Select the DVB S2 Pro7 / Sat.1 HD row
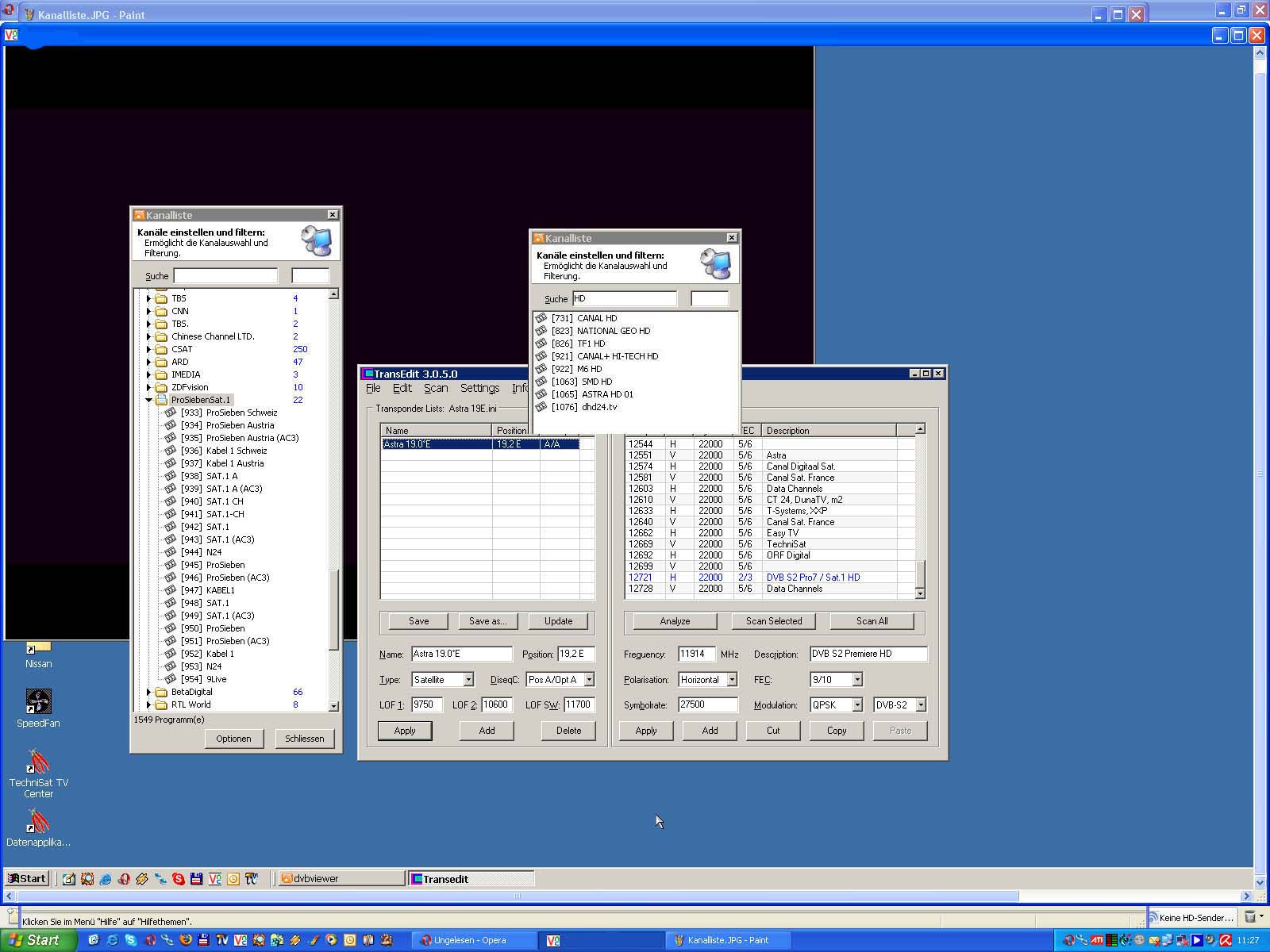 [x=770, y=578]
